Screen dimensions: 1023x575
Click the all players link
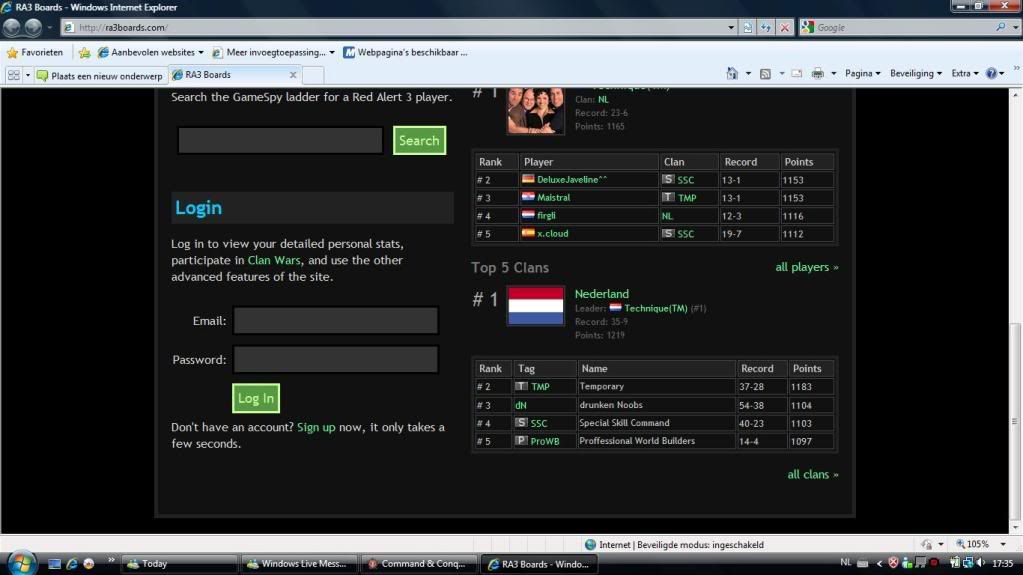pos(806,267)
